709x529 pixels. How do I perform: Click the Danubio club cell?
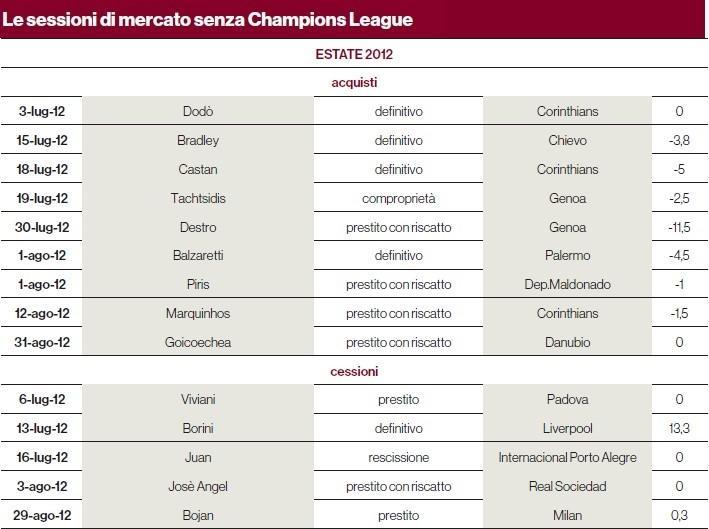coord(567,342)
